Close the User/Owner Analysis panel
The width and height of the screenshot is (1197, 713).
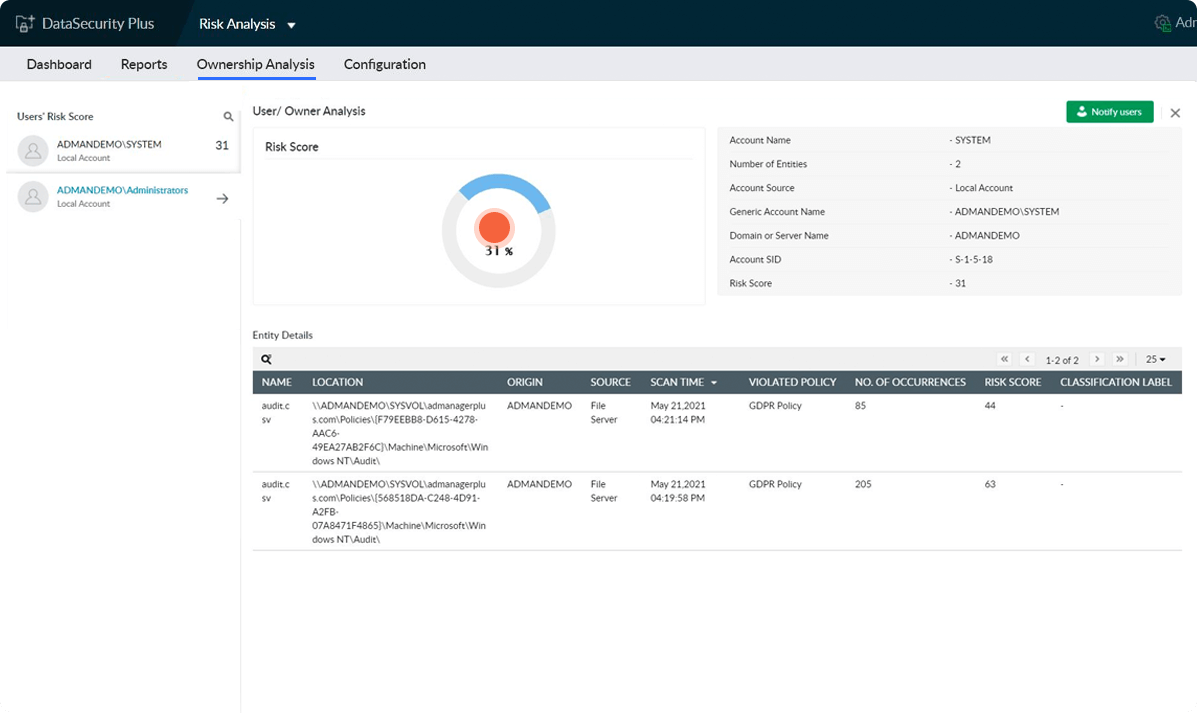[1175, 113]
